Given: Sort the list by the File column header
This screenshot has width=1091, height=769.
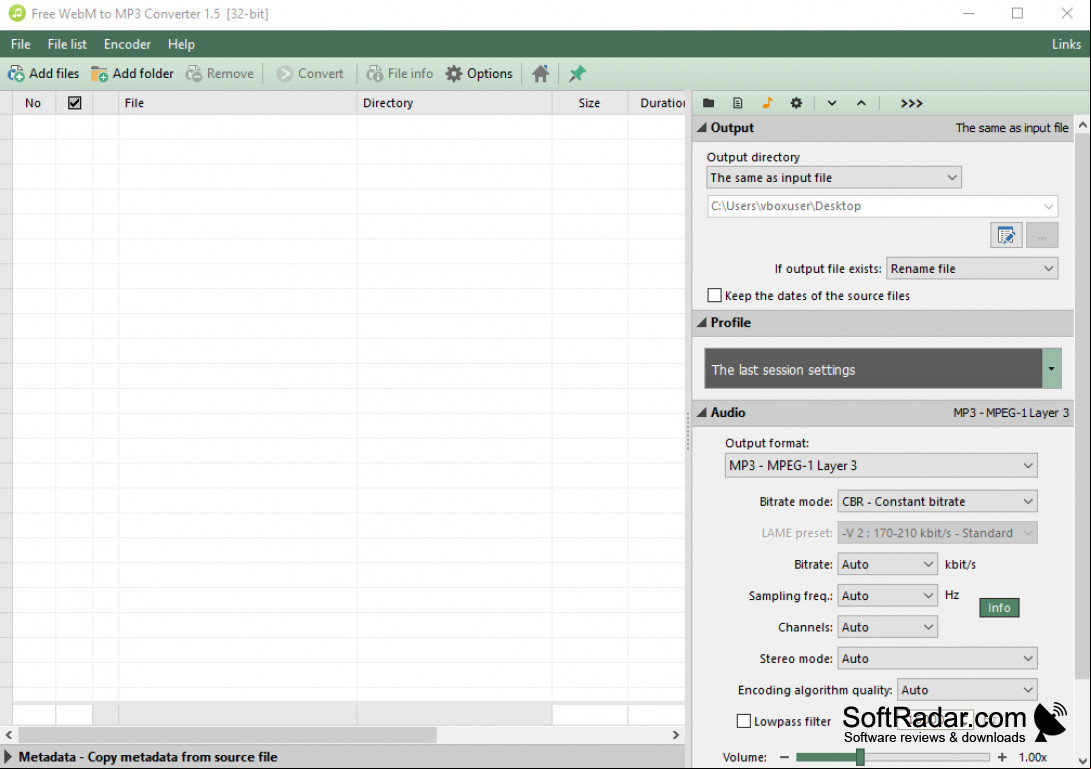Looking at the screenshot, I should [x=237, y=103].
